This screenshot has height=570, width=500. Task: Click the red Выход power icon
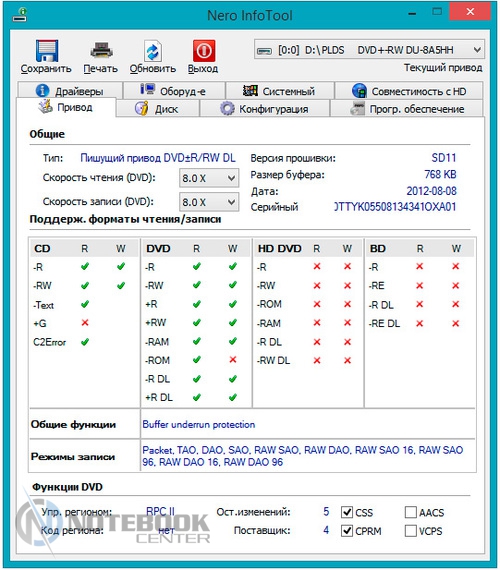coord(204,51)
